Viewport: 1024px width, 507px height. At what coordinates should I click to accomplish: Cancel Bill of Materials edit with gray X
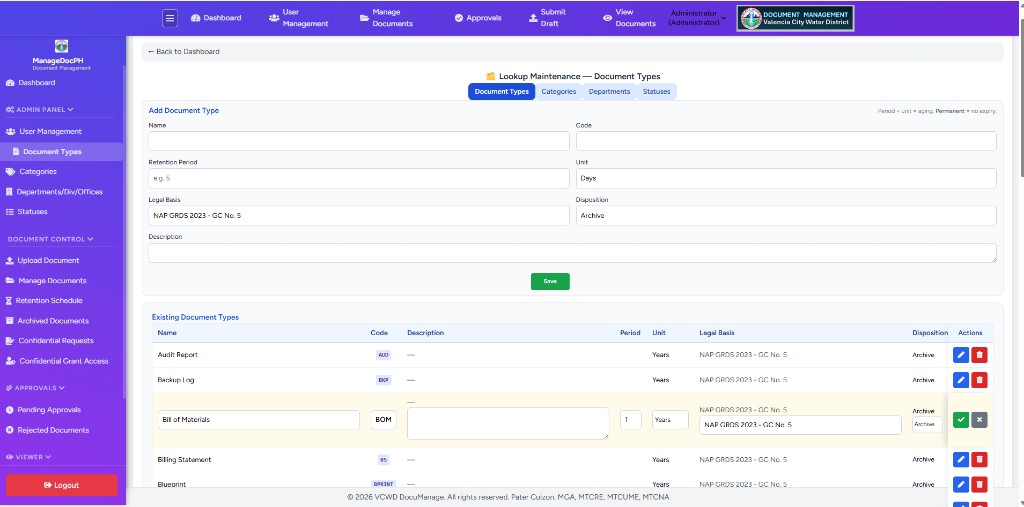click(x=979, y=420)
